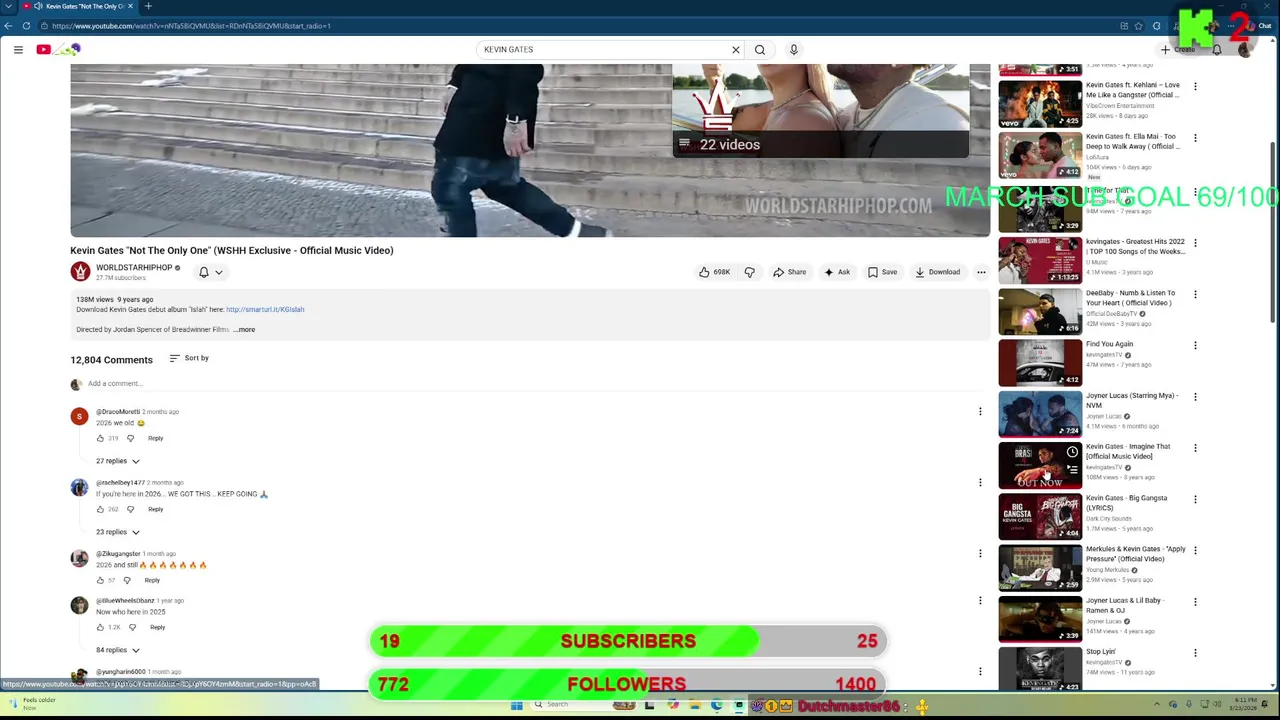Open options menu for DracoMoretti's comment

[980, 411]
